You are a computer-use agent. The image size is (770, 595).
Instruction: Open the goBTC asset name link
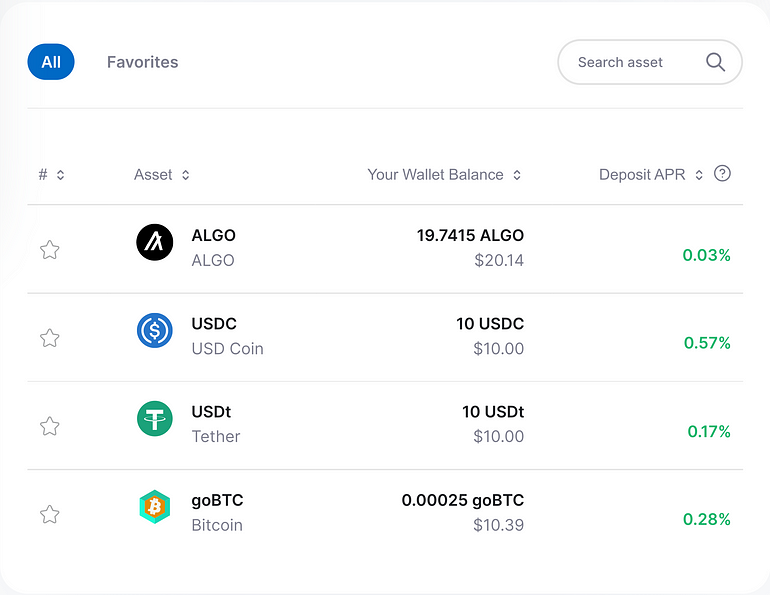tap(218, 500)
